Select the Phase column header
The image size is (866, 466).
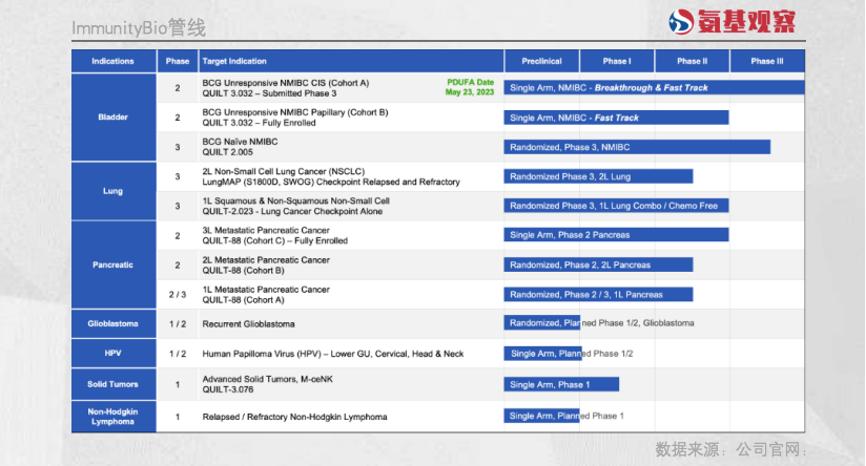(177, 61)
